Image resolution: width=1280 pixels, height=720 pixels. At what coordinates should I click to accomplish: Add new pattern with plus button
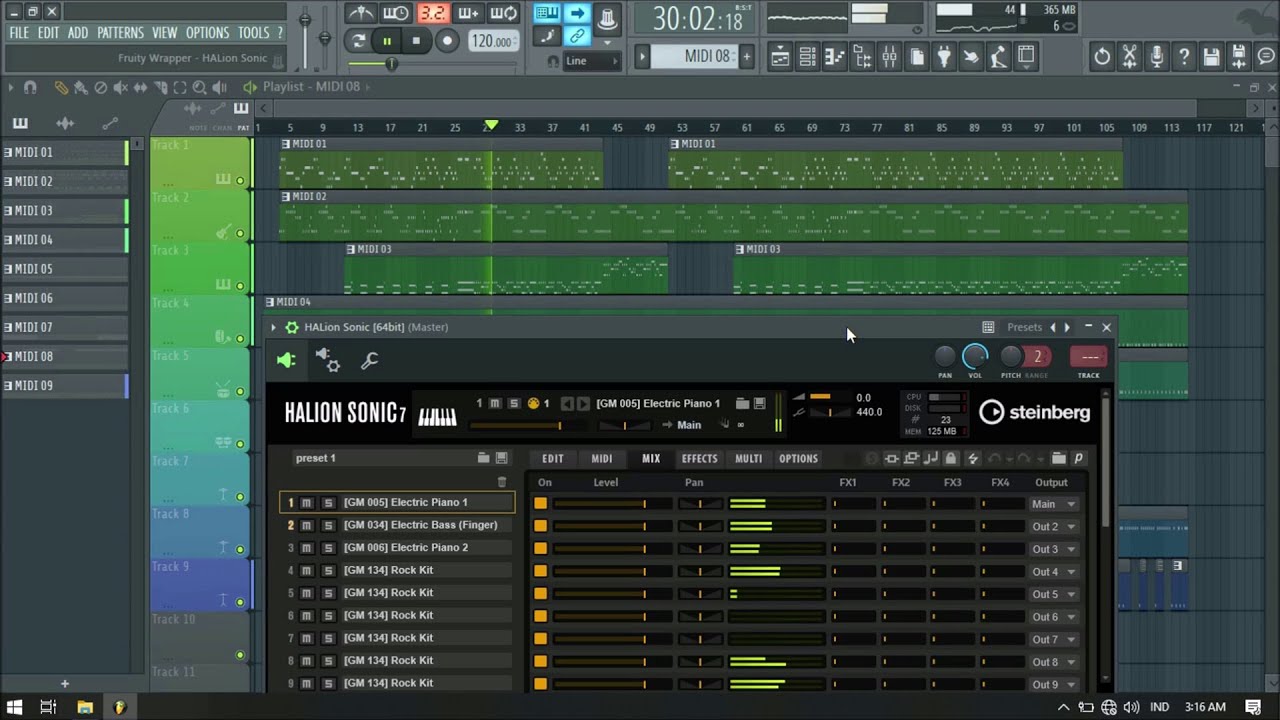pyautogui.click(x=746, y=57)
